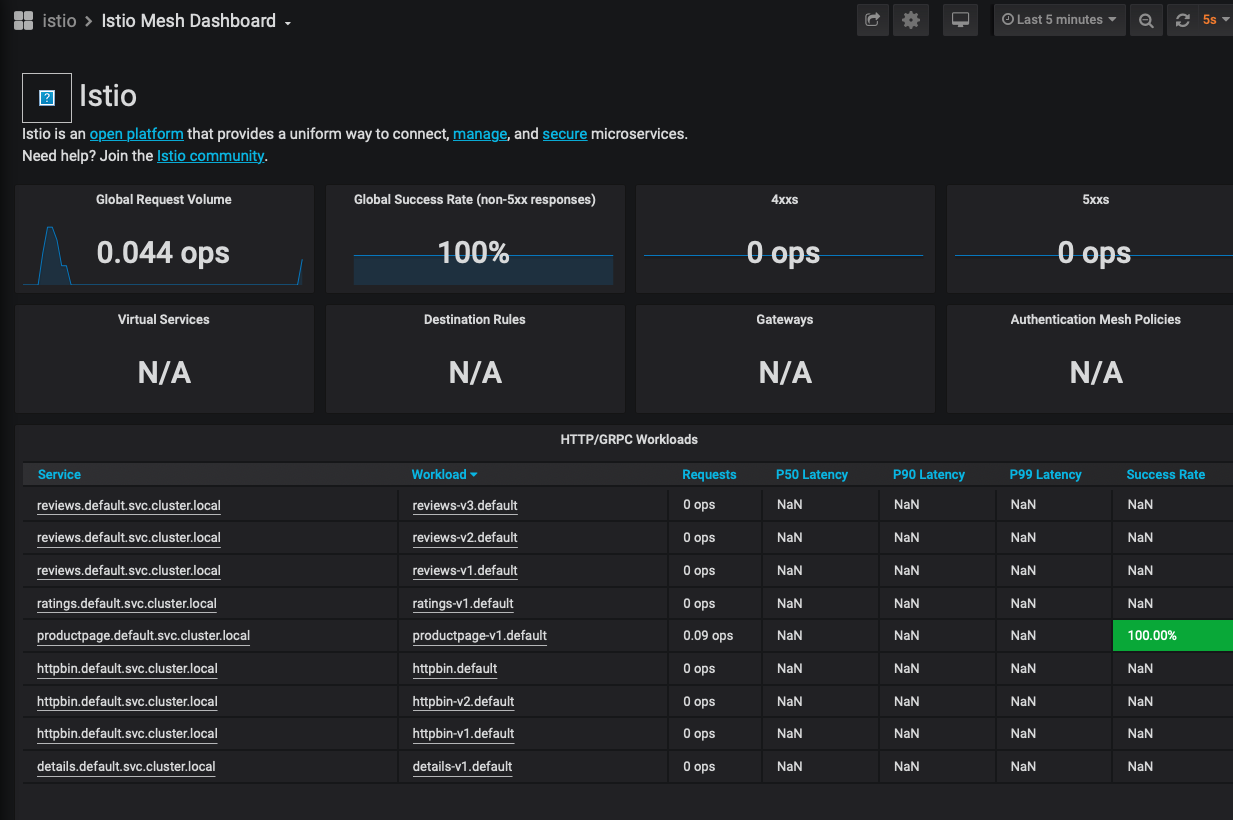Open service link in reviews-v3.default row
The image size is (1233, 820).
(129, 506)
